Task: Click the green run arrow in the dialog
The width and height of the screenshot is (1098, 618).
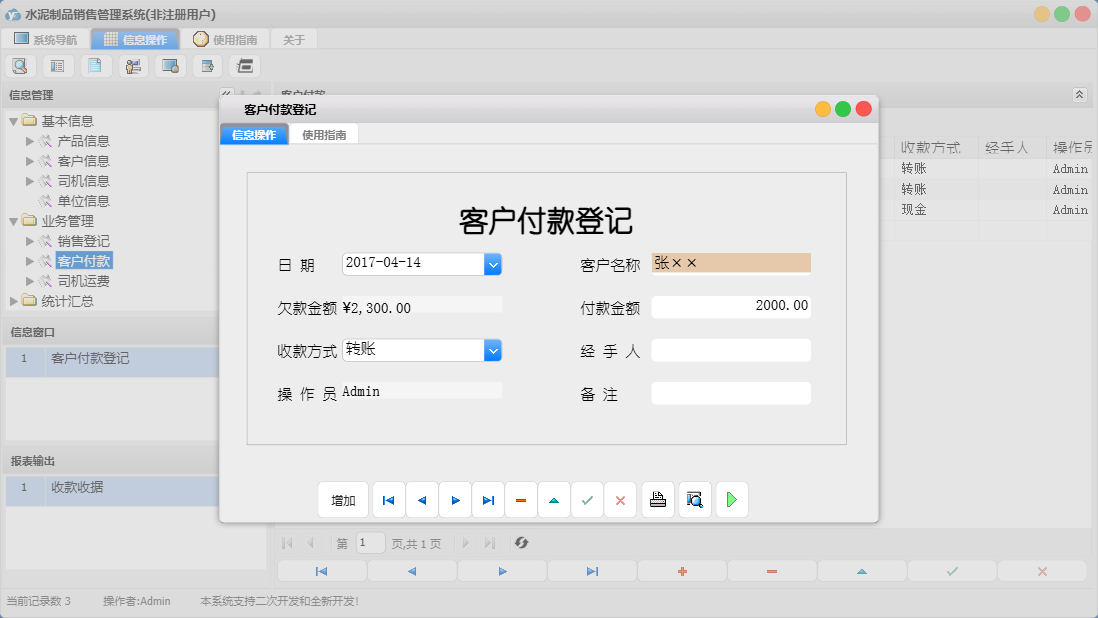Action: pyautogui.click(x=731, y=499)
